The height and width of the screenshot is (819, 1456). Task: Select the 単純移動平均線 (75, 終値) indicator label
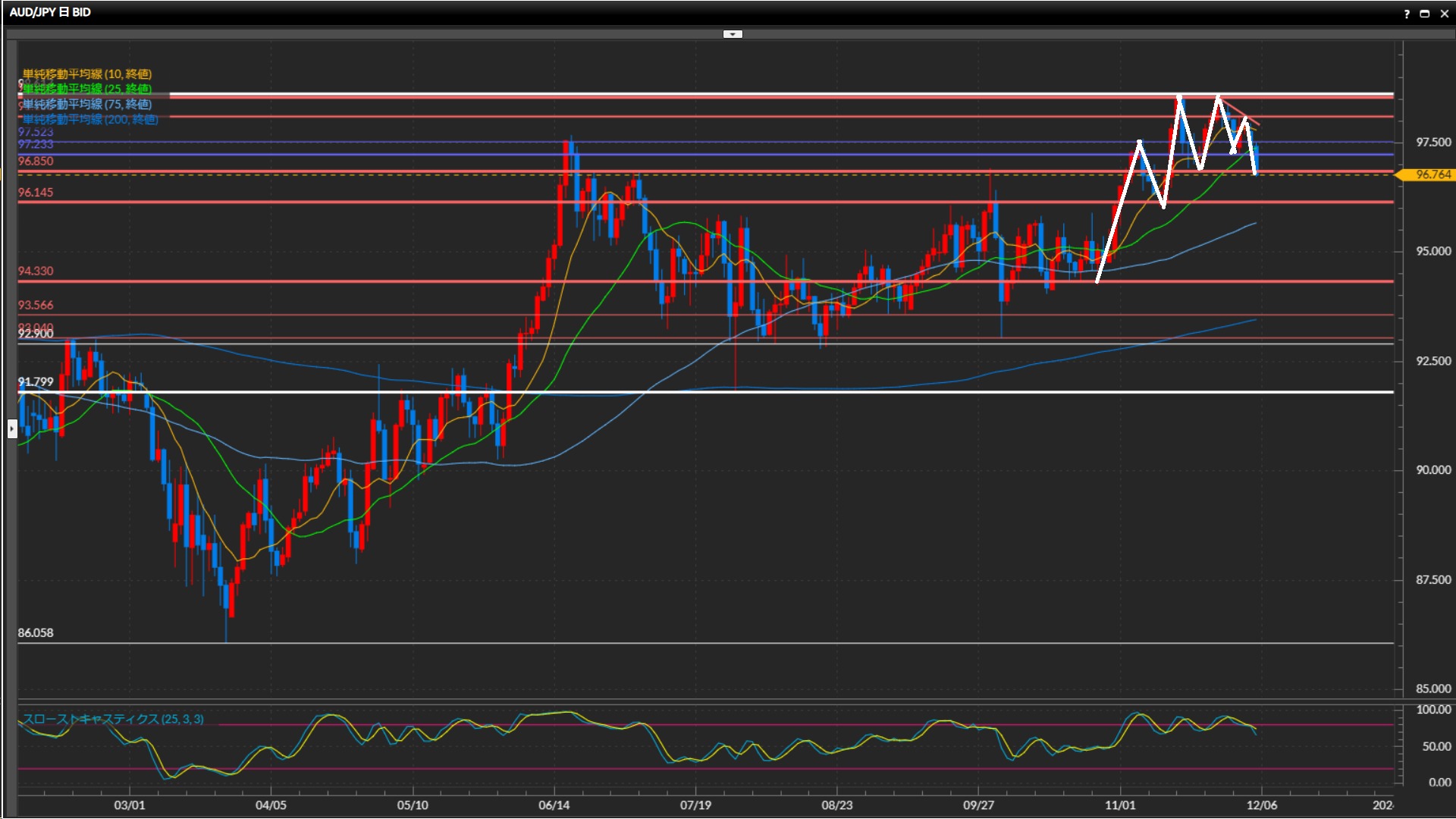87,104
